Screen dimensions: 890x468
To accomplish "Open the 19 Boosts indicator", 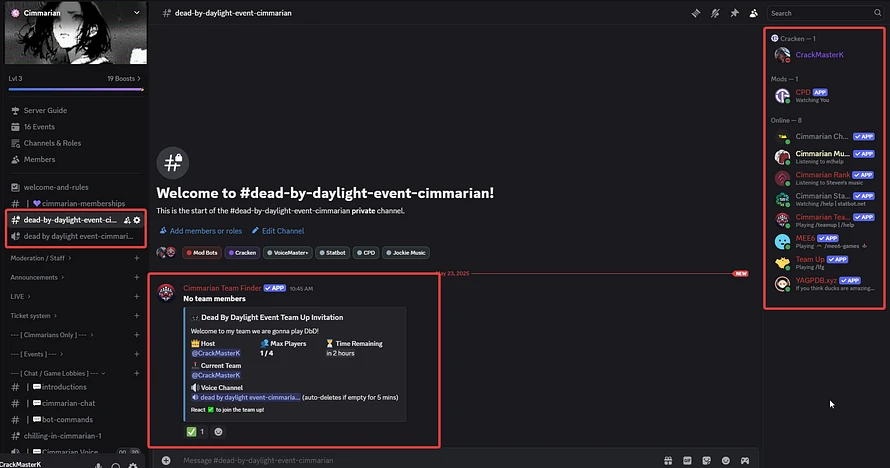I will [x=124, y=78].
